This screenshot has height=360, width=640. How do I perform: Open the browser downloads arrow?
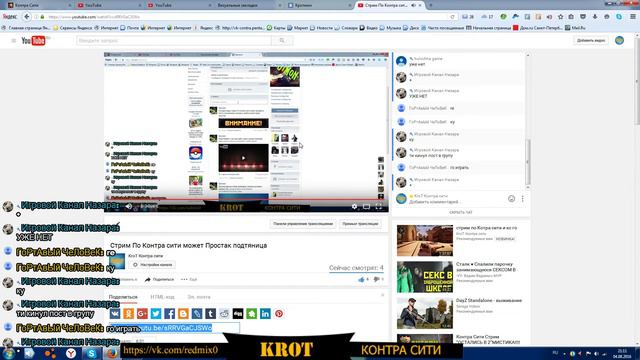595,17
